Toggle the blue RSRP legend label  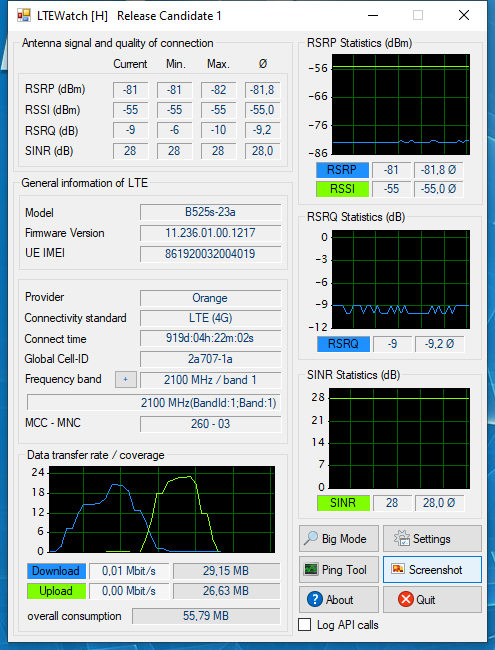(342, 170)
